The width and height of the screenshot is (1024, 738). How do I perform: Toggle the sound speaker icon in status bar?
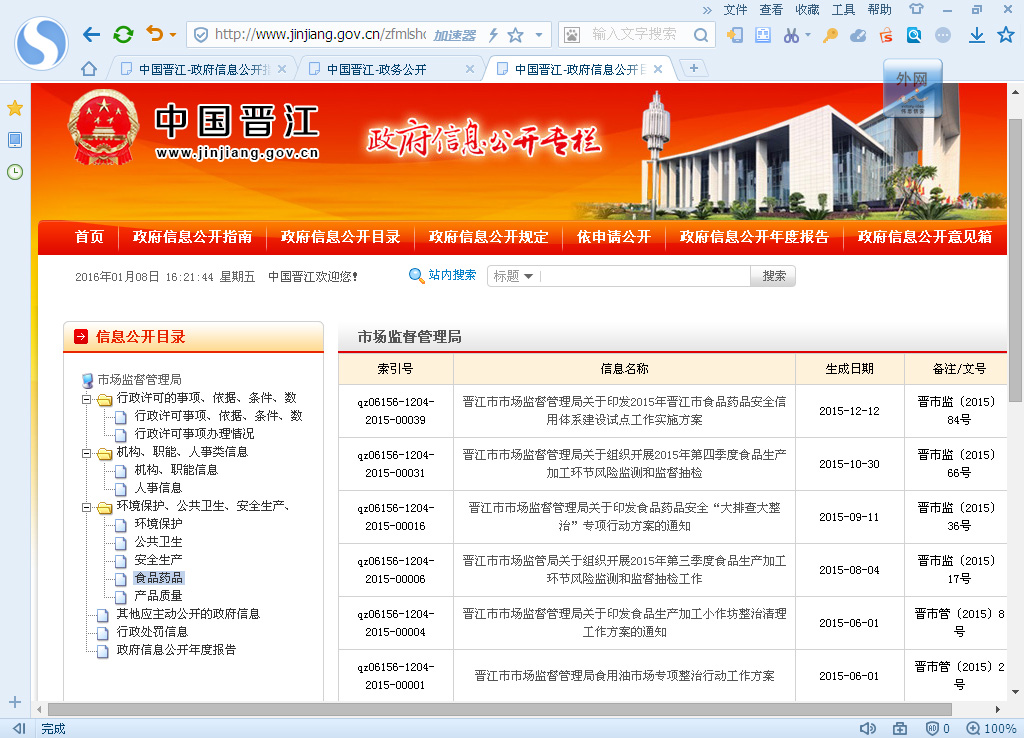pos(867,729)
